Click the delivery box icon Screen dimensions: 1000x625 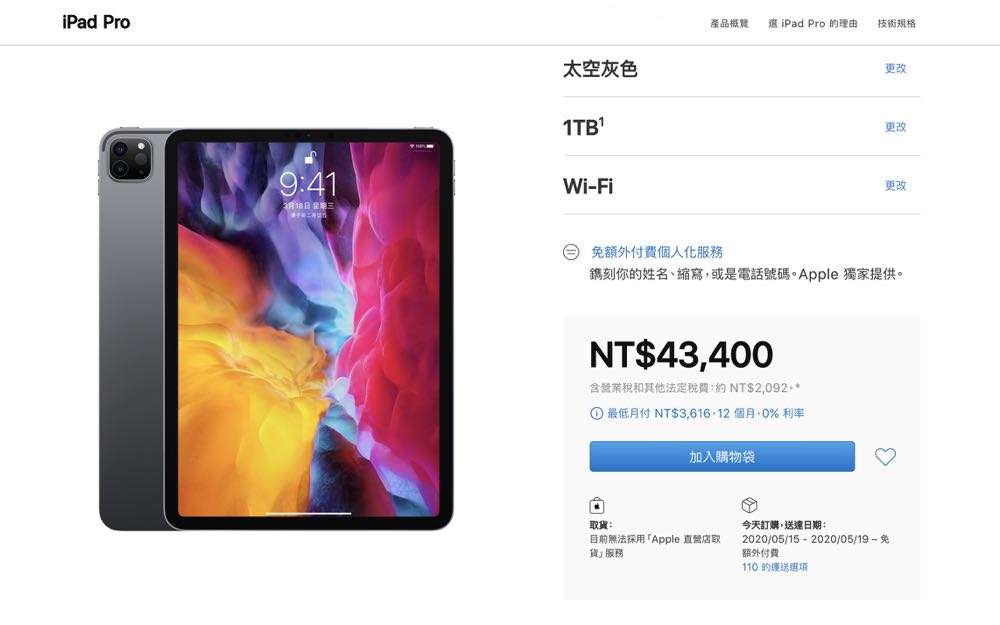(x=749, y=505)
